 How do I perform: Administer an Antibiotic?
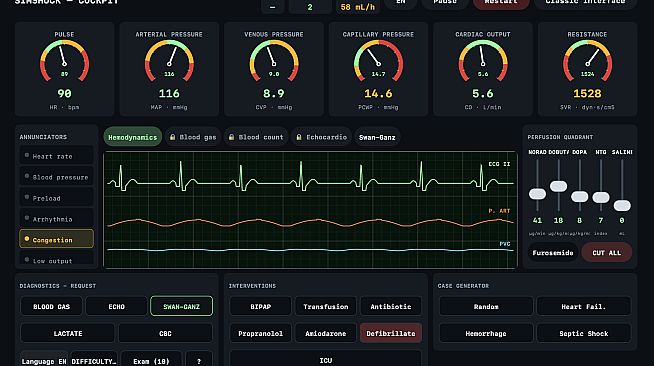click(391, 306)
